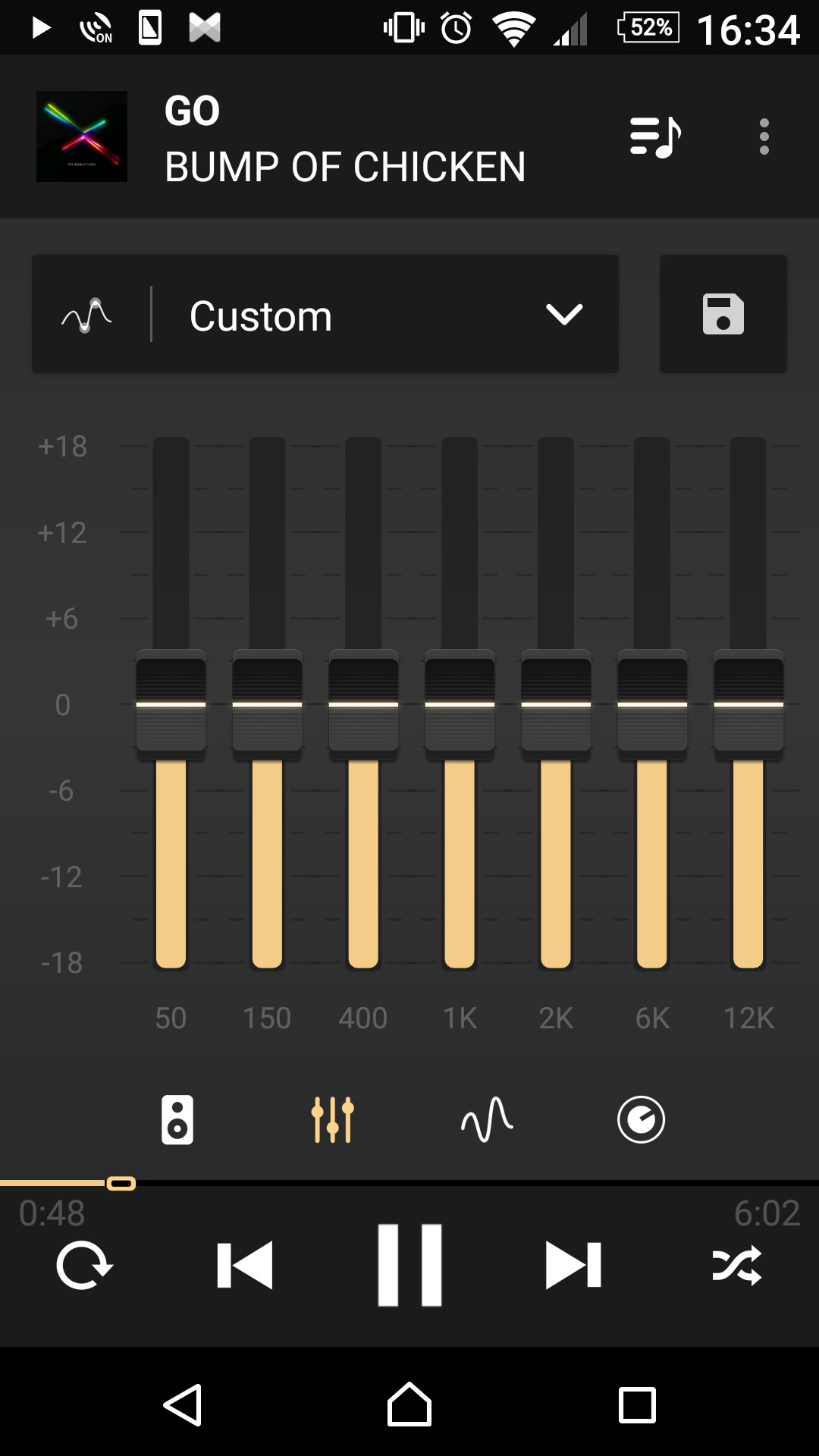Click the dropdown chevron next to Custom
This screenshot has width=819, height=1456.
(564, 315)
